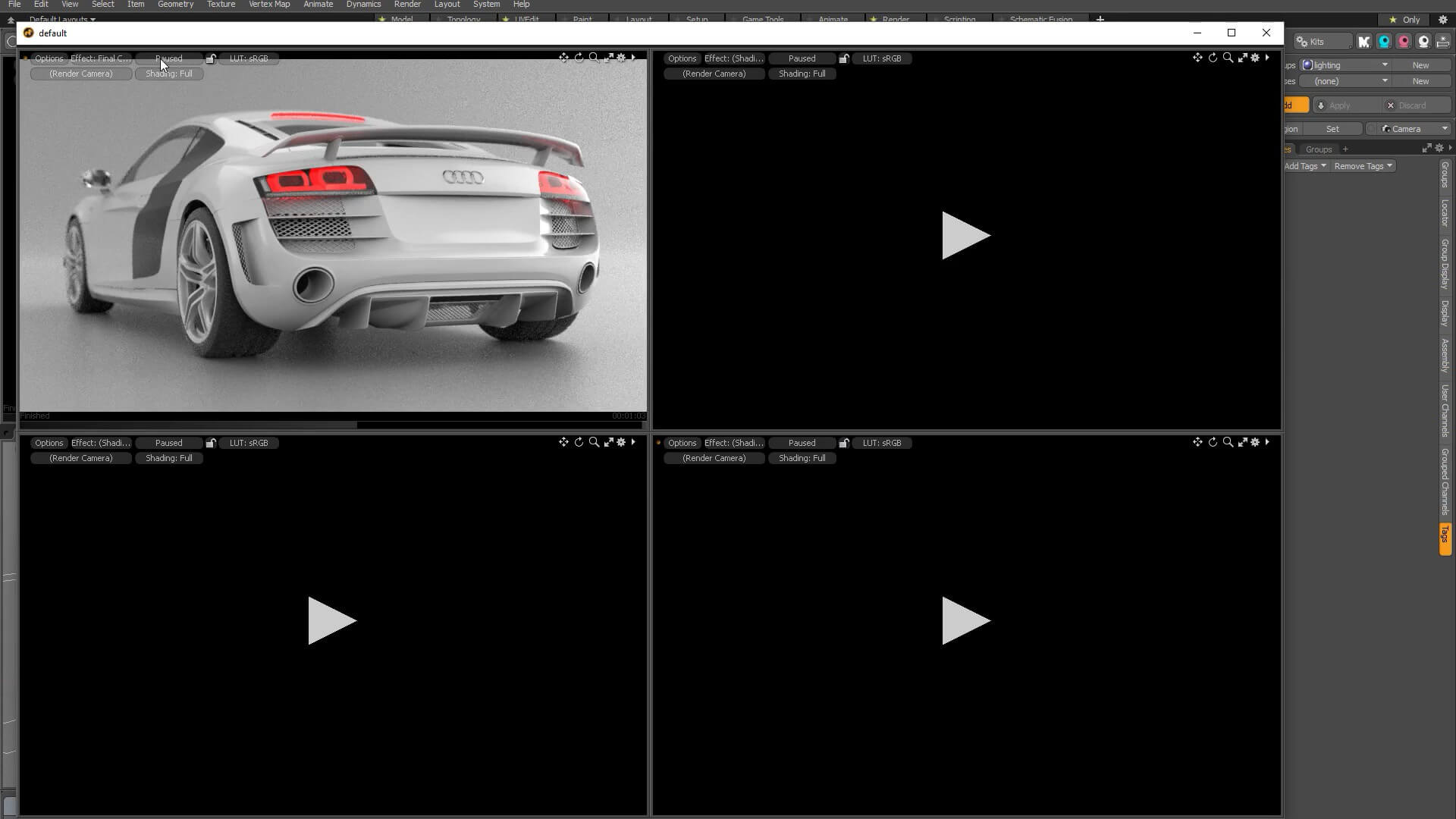This screenshot has width=1456, height=819.
Task: Open the Effect: Final C... dropdown in the car viewport
Action: tap(100, 58)
